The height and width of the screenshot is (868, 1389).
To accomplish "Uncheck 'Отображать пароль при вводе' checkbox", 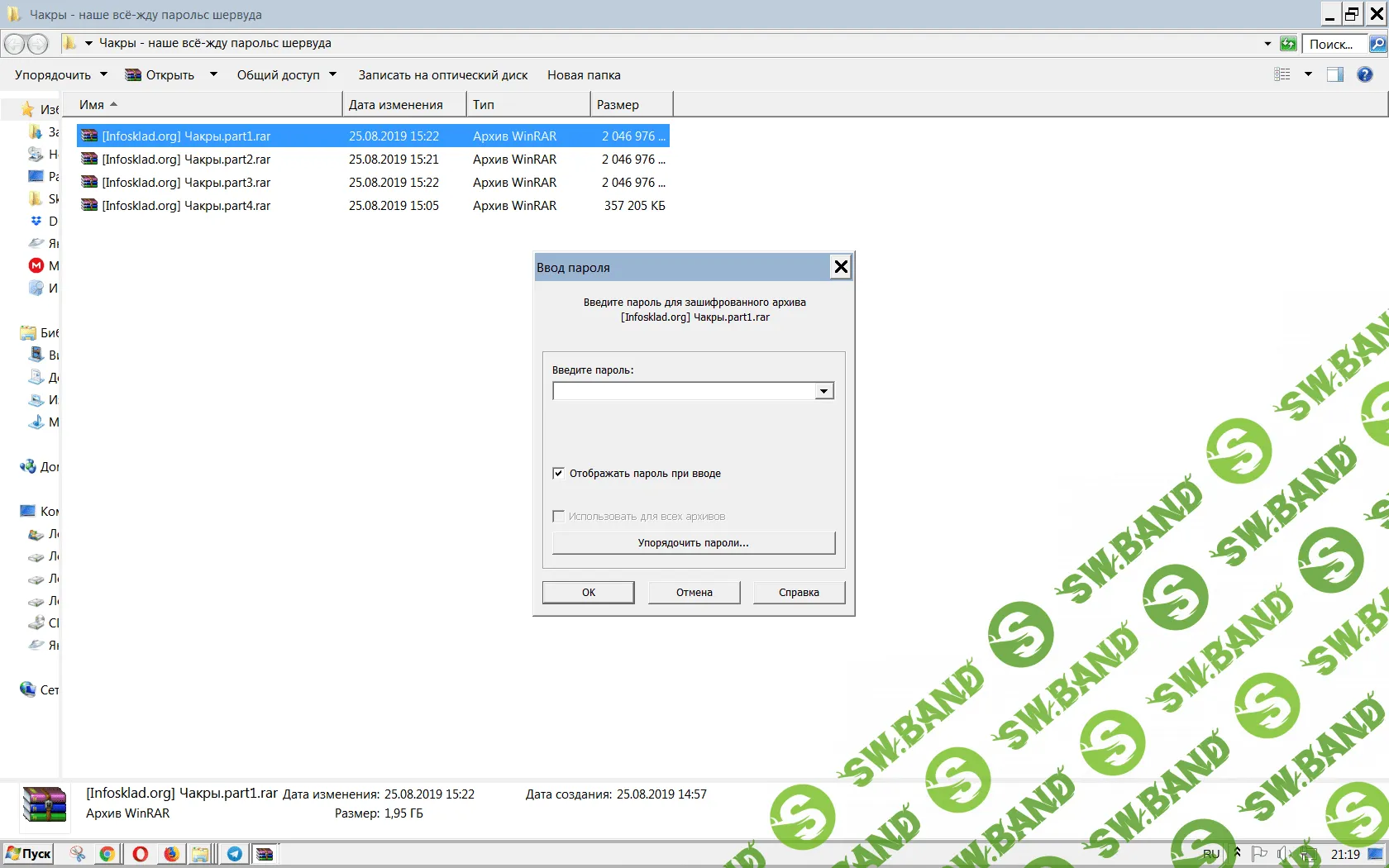I will (x=558, y=474).
